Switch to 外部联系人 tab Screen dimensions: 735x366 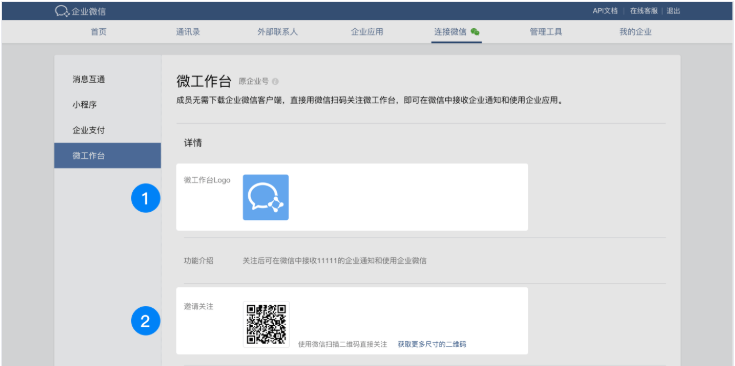tap(278, 32)
